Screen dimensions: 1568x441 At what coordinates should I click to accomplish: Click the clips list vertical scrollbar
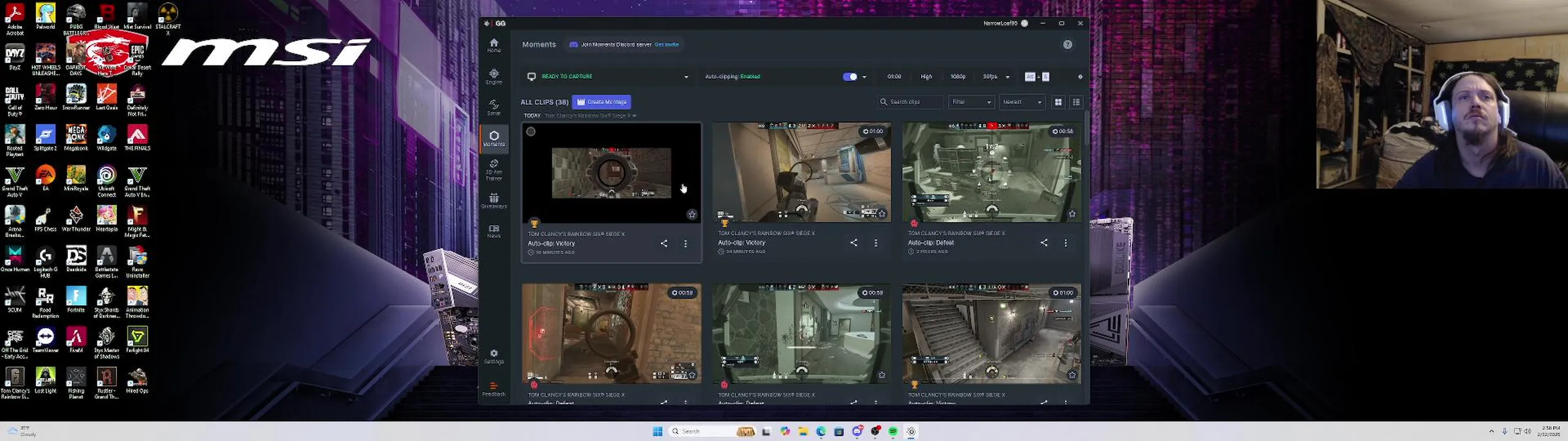click(1086, 128)
